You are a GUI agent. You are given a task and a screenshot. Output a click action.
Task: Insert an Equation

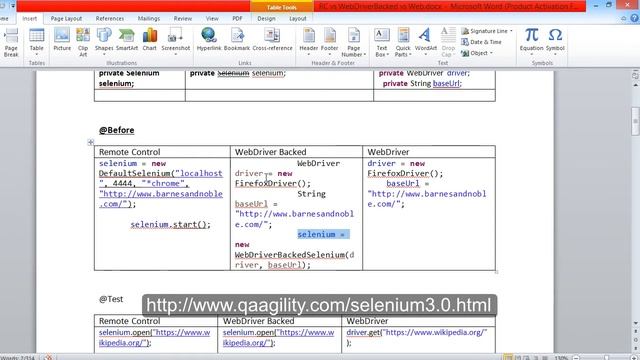click(531, 42)
